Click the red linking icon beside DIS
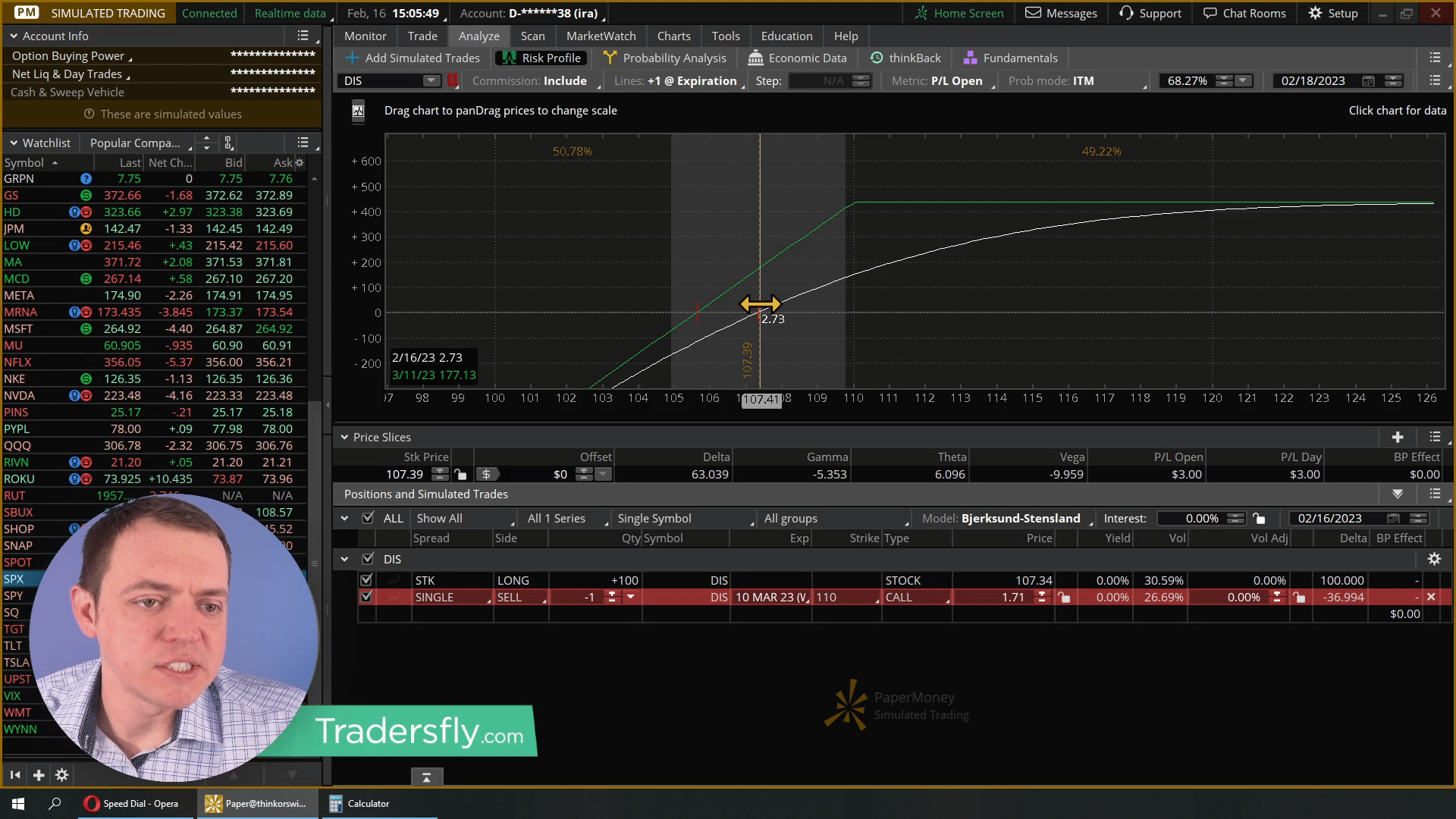 click(x=453, y=80)
